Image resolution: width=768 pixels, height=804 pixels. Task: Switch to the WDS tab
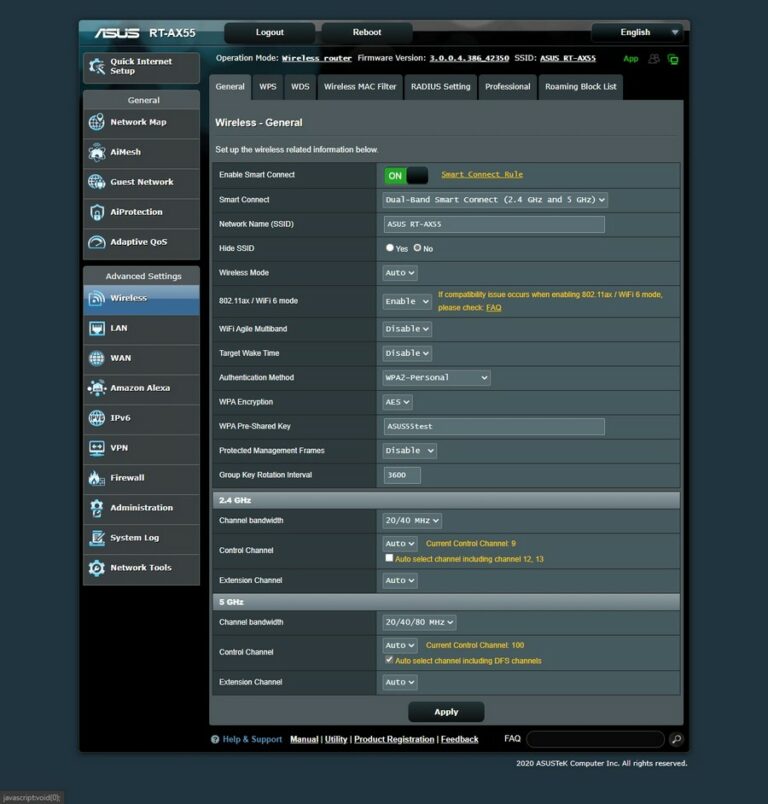click(300, 87)
